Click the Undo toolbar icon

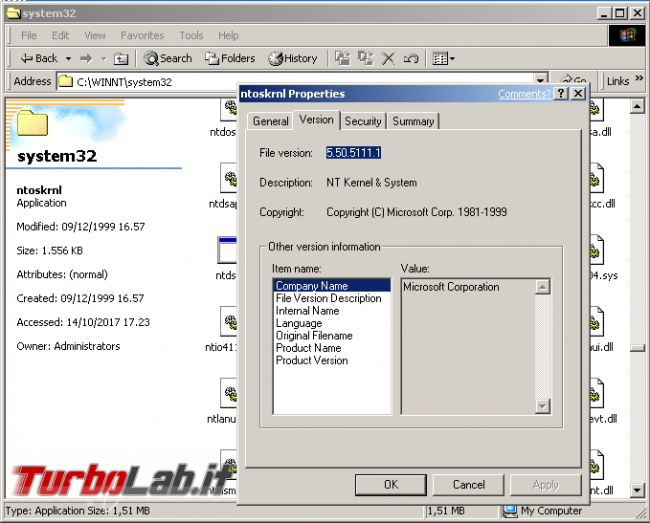411,58
